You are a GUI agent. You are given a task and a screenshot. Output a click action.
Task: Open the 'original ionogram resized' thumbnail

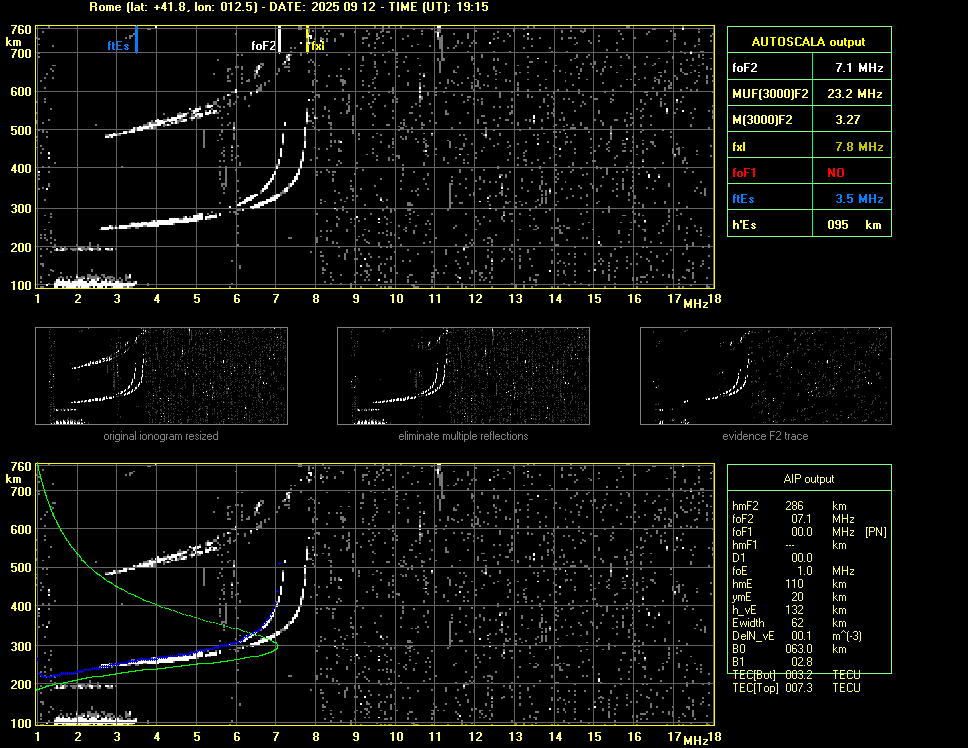point(161,376)
